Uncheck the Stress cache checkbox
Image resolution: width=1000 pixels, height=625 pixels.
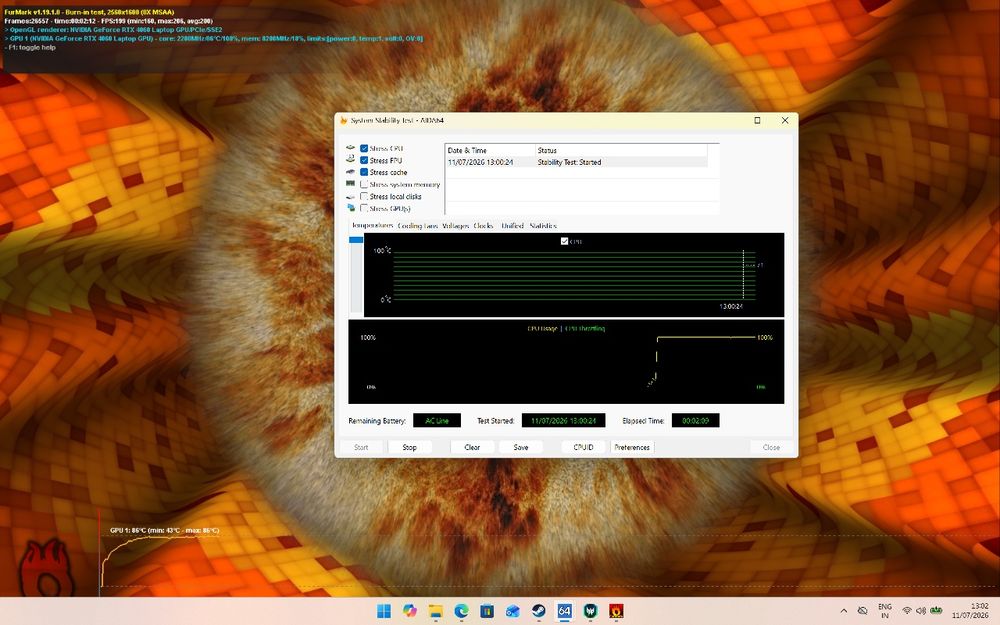(364, 172)
